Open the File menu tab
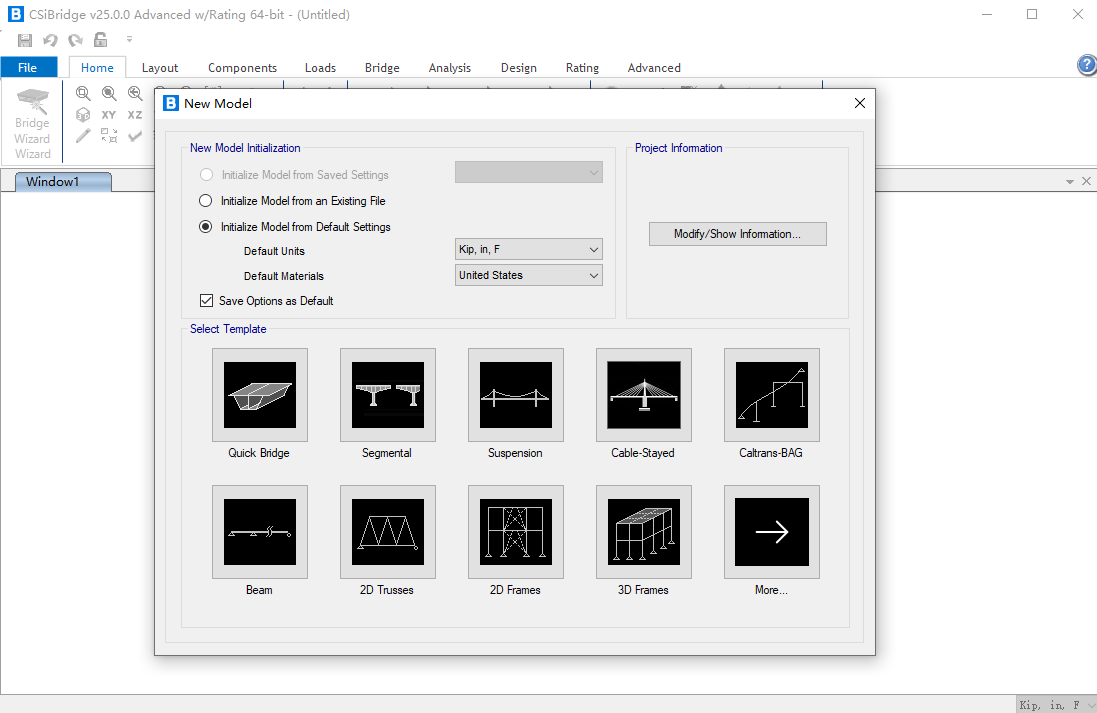Screen dimensions: 1097x713 point(28,67)
